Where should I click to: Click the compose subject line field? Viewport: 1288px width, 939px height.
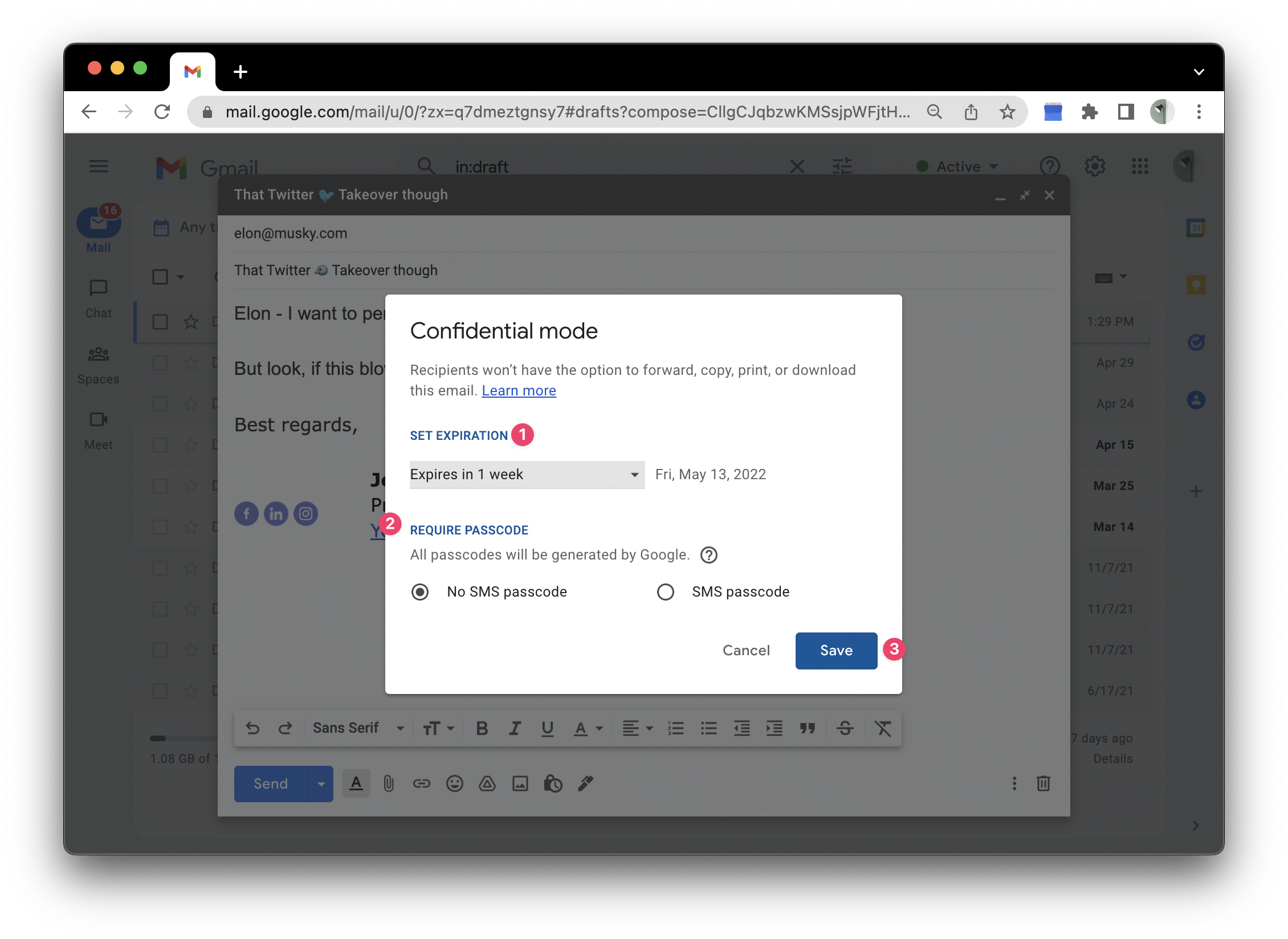[643, 271]
